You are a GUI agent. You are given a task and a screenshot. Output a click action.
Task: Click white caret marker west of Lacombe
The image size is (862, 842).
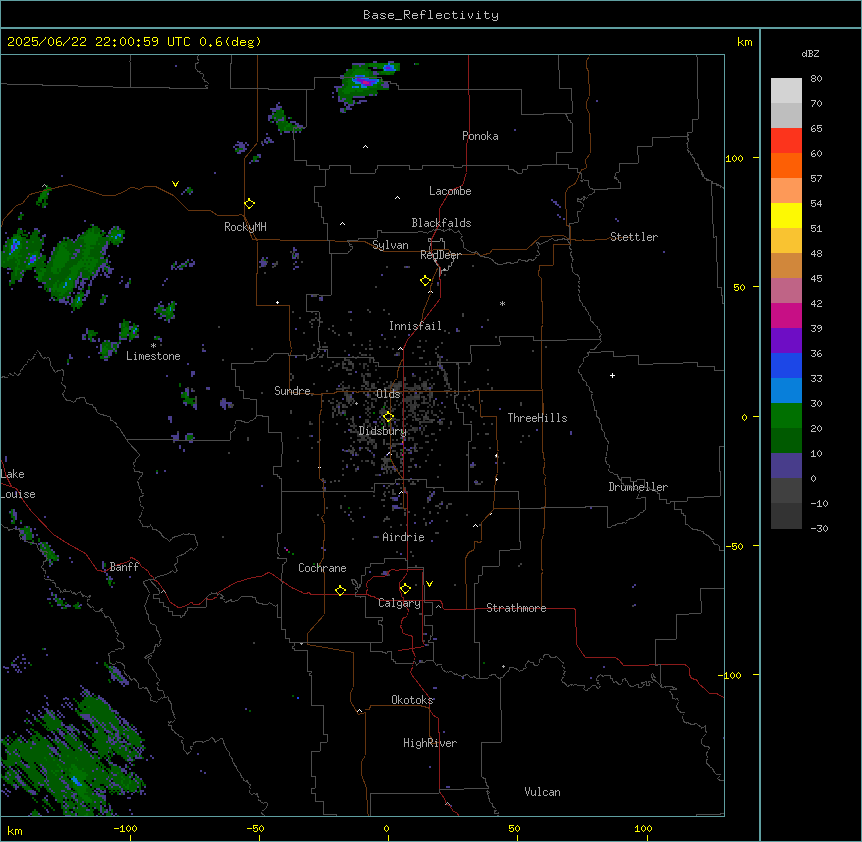coord(397,197)
